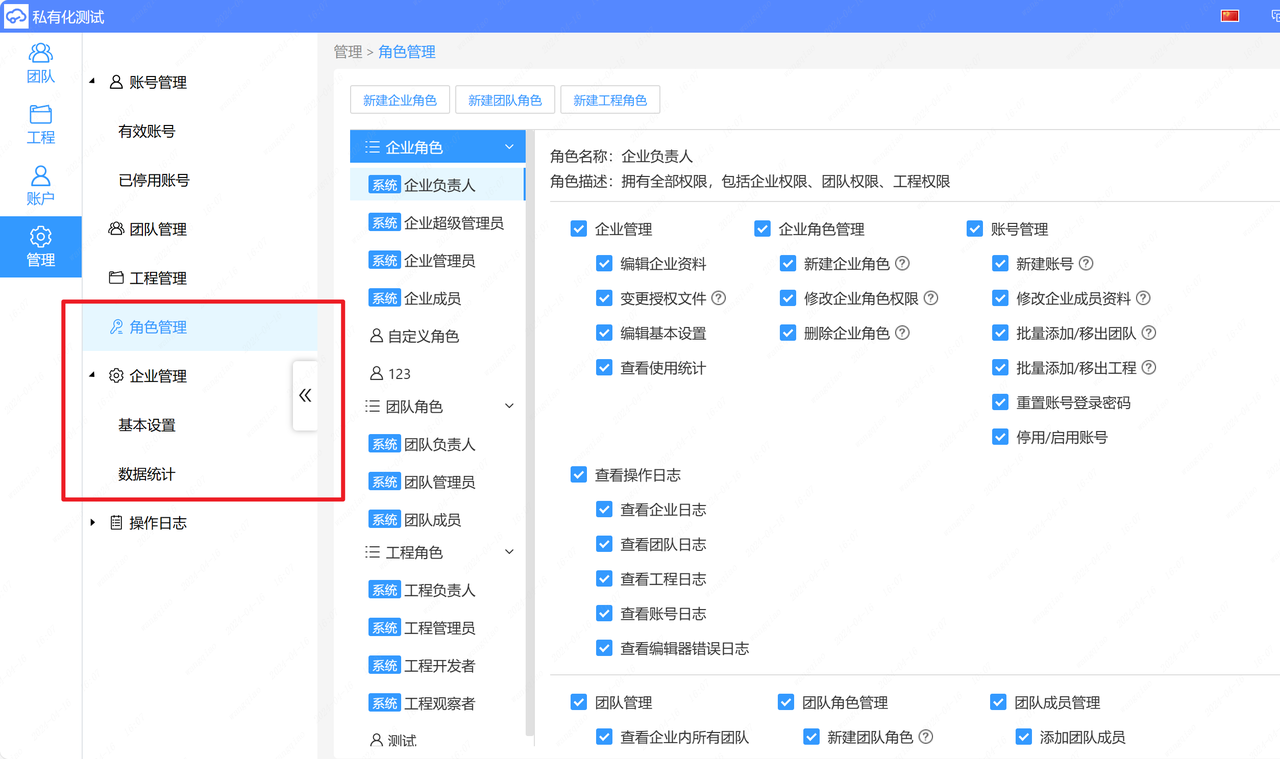This screenshot has height=759, width=1280.
Task: Toggle the 查看企业内所有团队 checkbox
Action: tap(604, 737)
